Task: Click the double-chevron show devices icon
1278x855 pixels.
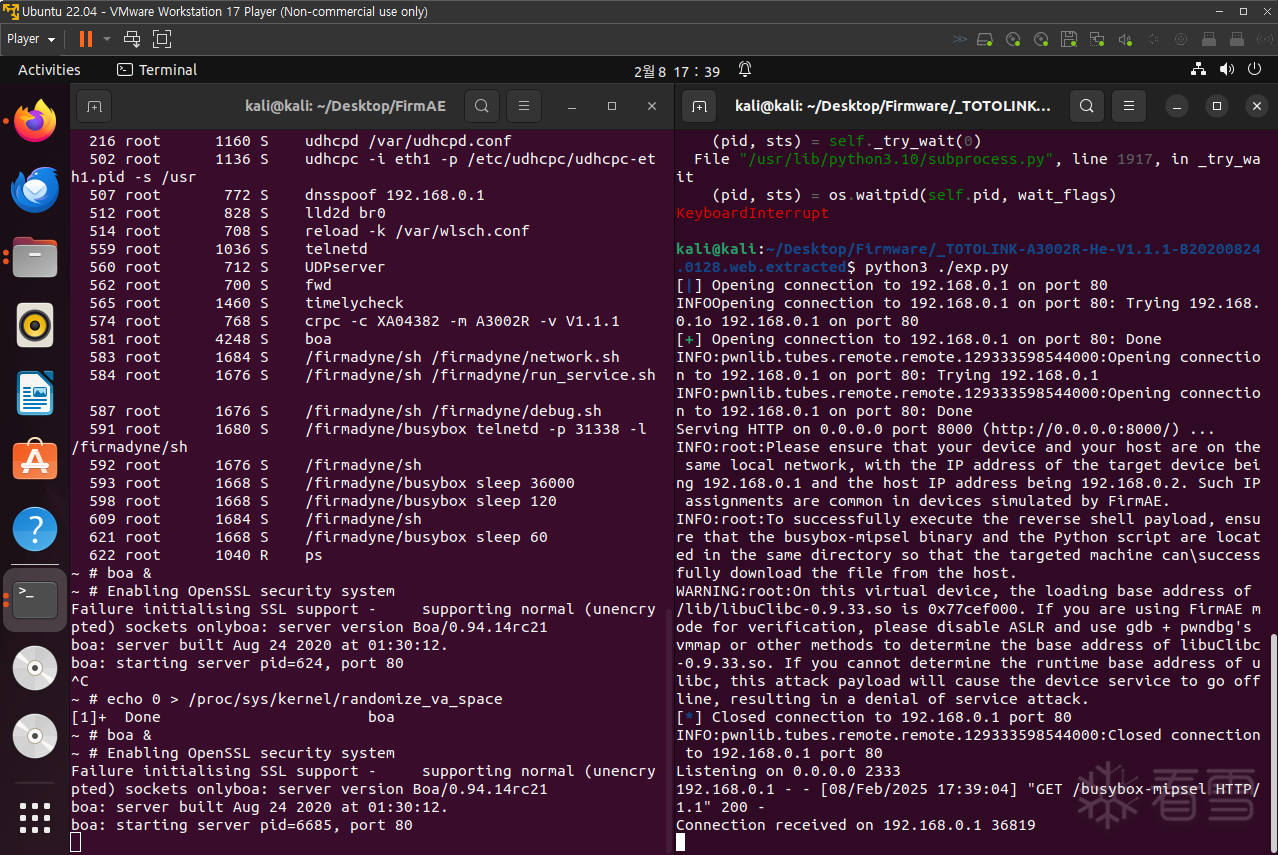Action: click(960, 39)
